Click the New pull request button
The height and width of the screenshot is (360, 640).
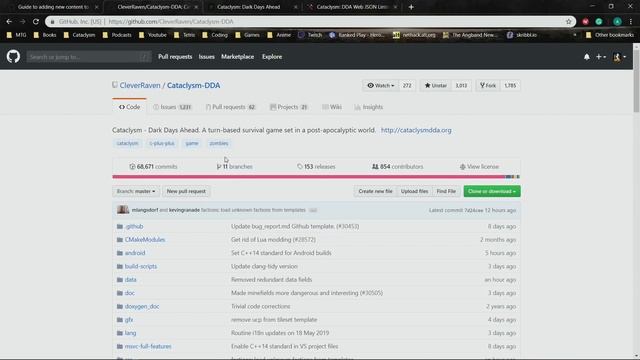click(x=186, y=191)
